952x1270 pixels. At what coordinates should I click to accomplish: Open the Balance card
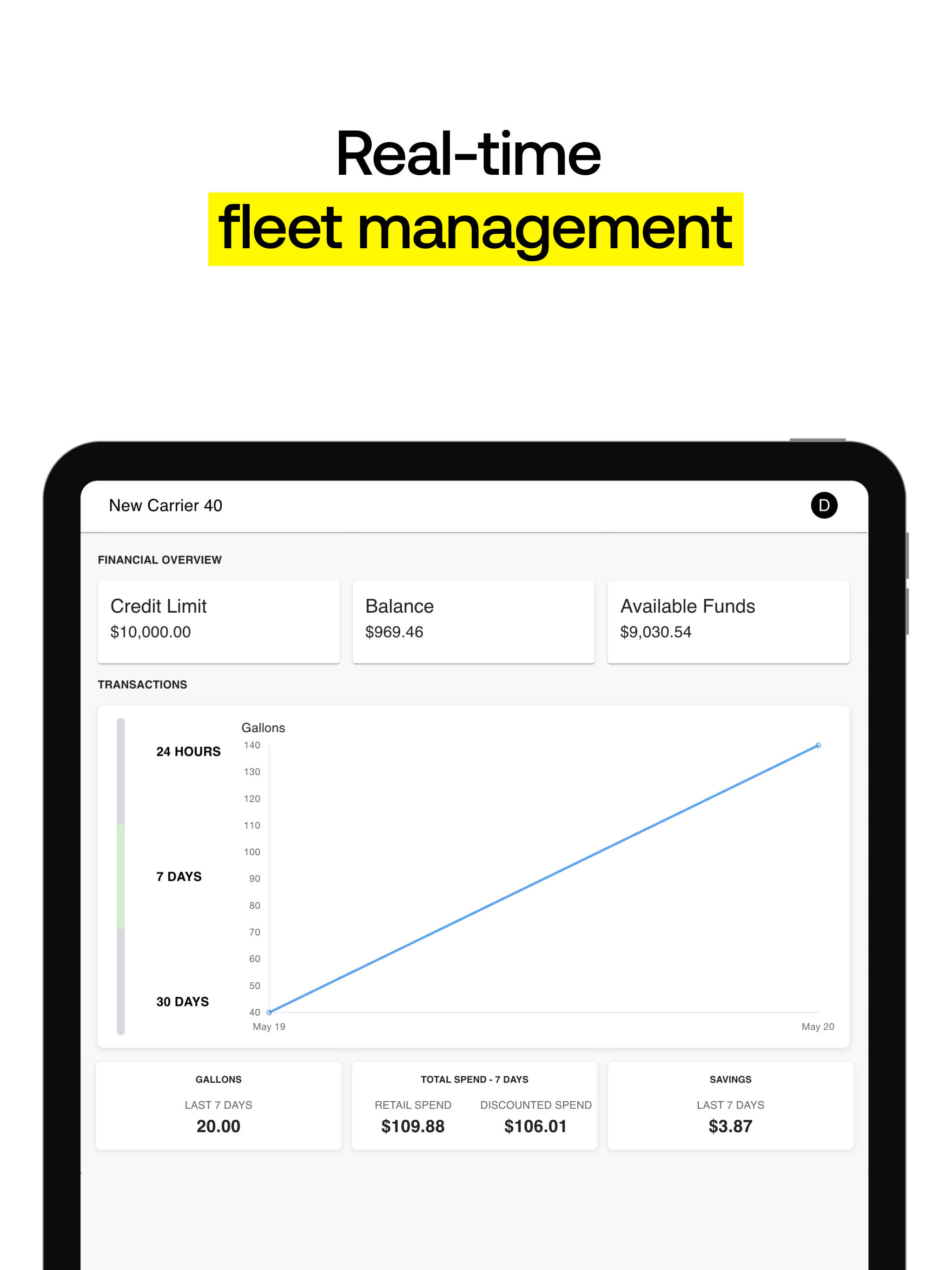(x=474, y=622)
